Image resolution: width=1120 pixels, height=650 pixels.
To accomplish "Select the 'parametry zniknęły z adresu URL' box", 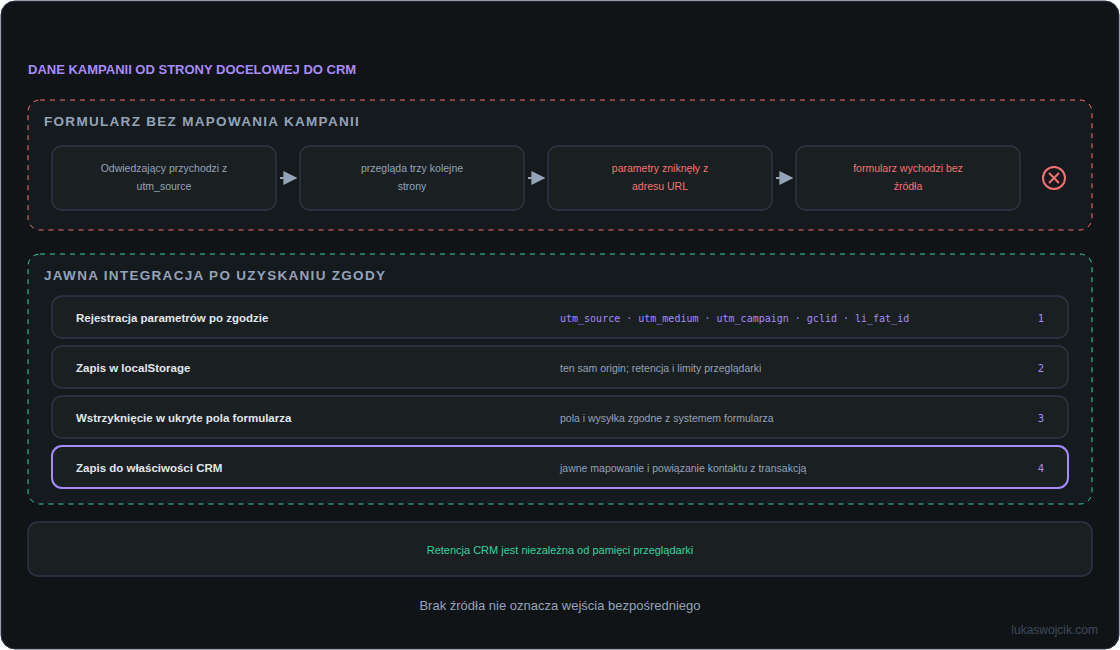I will coord(659,178).
